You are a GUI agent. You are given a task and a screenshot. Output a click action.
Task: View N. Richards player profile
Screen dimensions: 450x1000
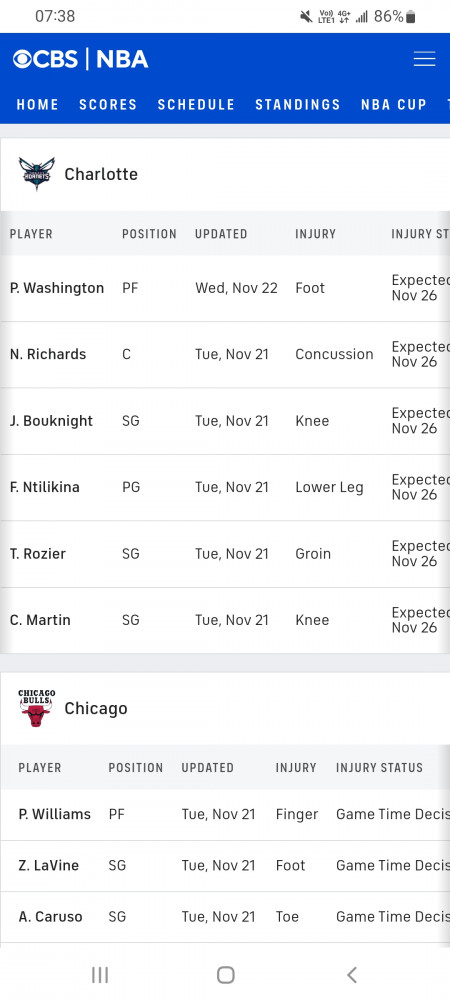click(x=48, y=355)
